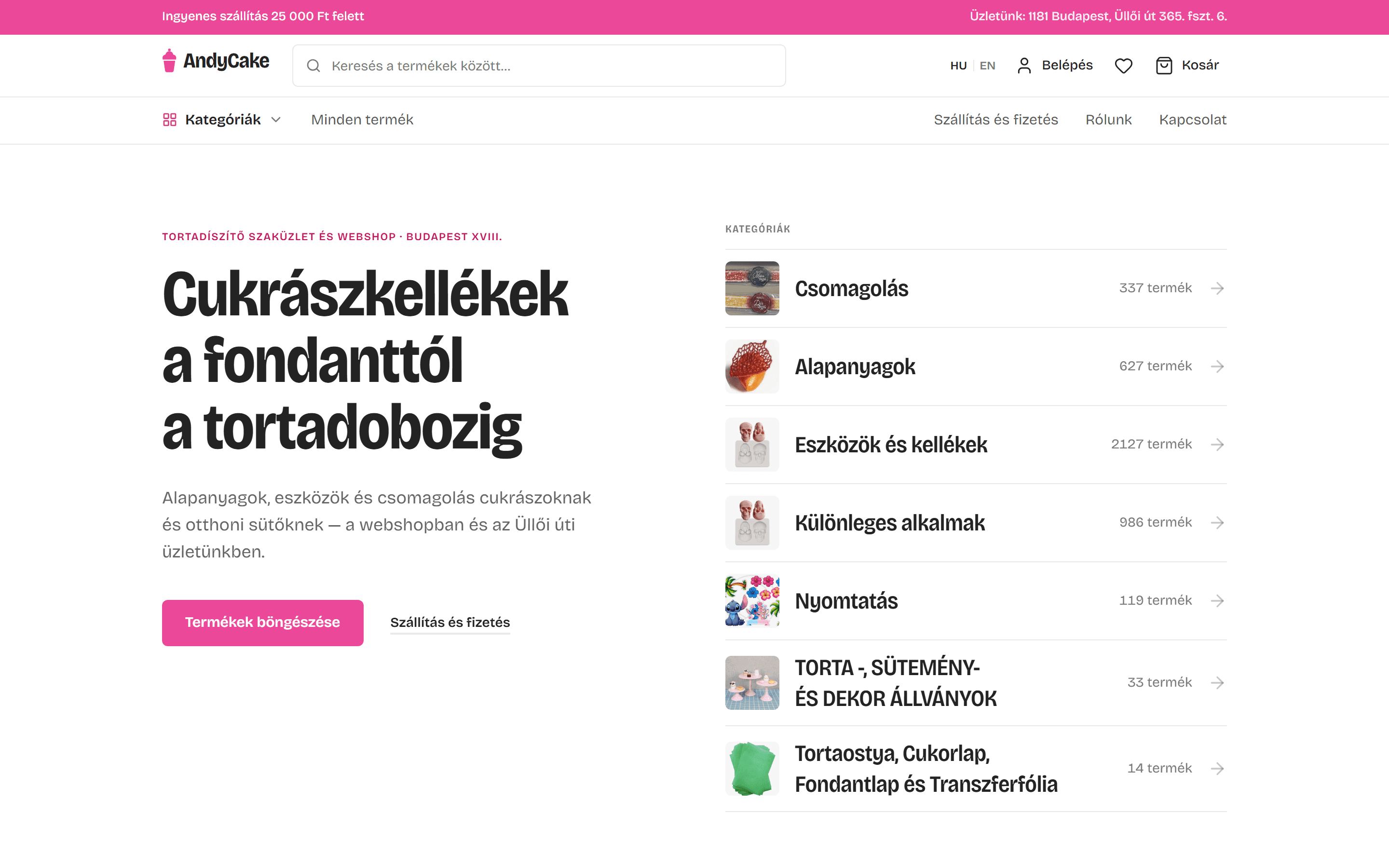Screen dimensions: 1389x868
Task: Click the '2127 termék' count
Action: (1151, 444)
